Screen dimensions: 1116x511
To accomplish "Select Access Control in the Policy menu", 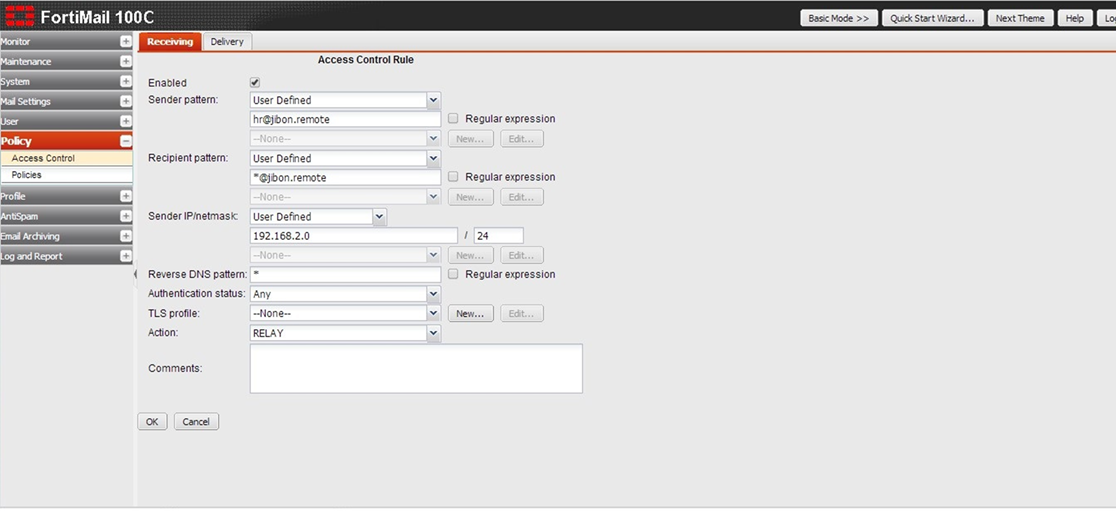I will tap(66, 159).
